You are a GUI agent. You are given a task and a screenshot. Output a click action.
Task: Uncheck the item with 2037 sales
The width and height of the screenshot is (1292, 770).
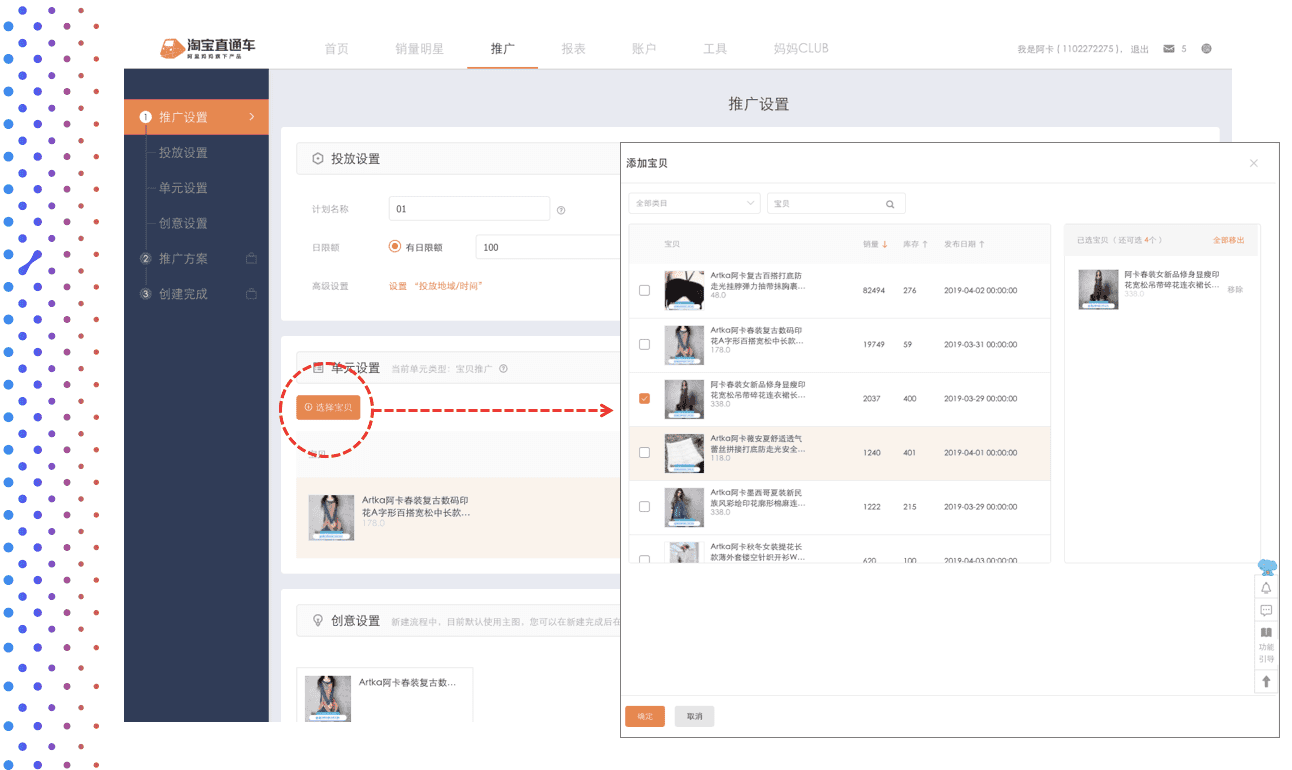coord(644,398)
